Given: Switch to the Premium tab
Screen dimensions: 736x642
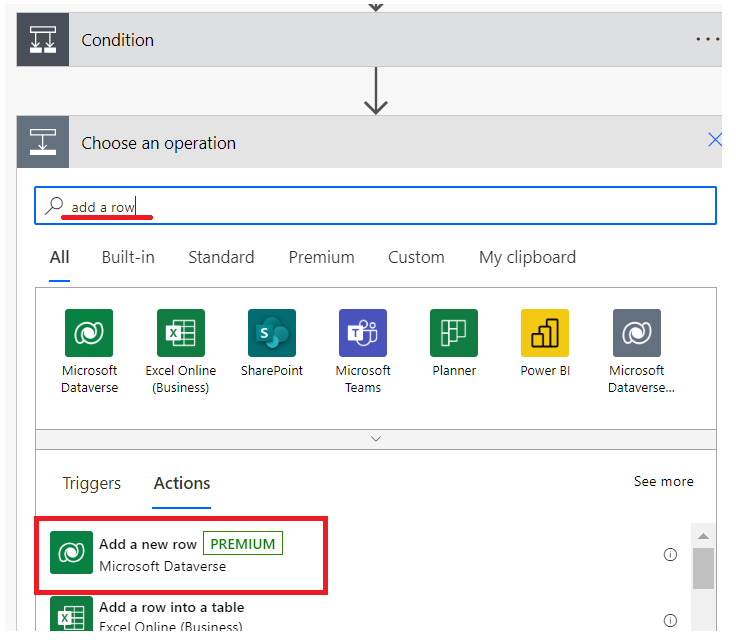Looking at the screenshot, I should (x=322, y=258).
